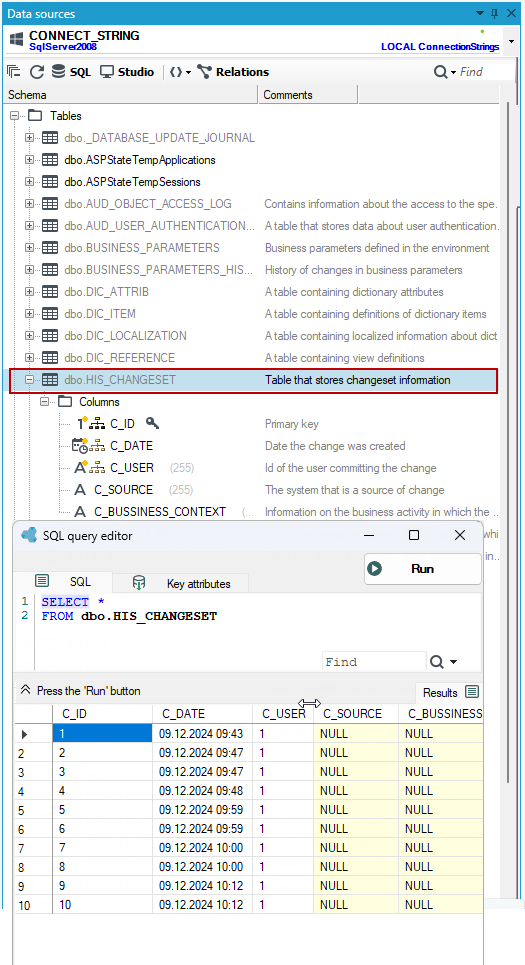Focus the Find field in SQL editor

[374, 662]
